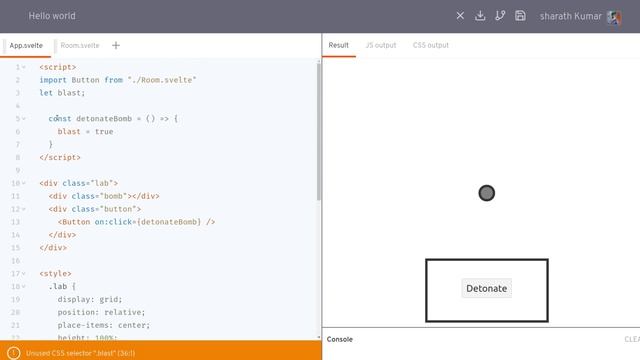
Task: Open the JS output tab
Action: [381, 45]
